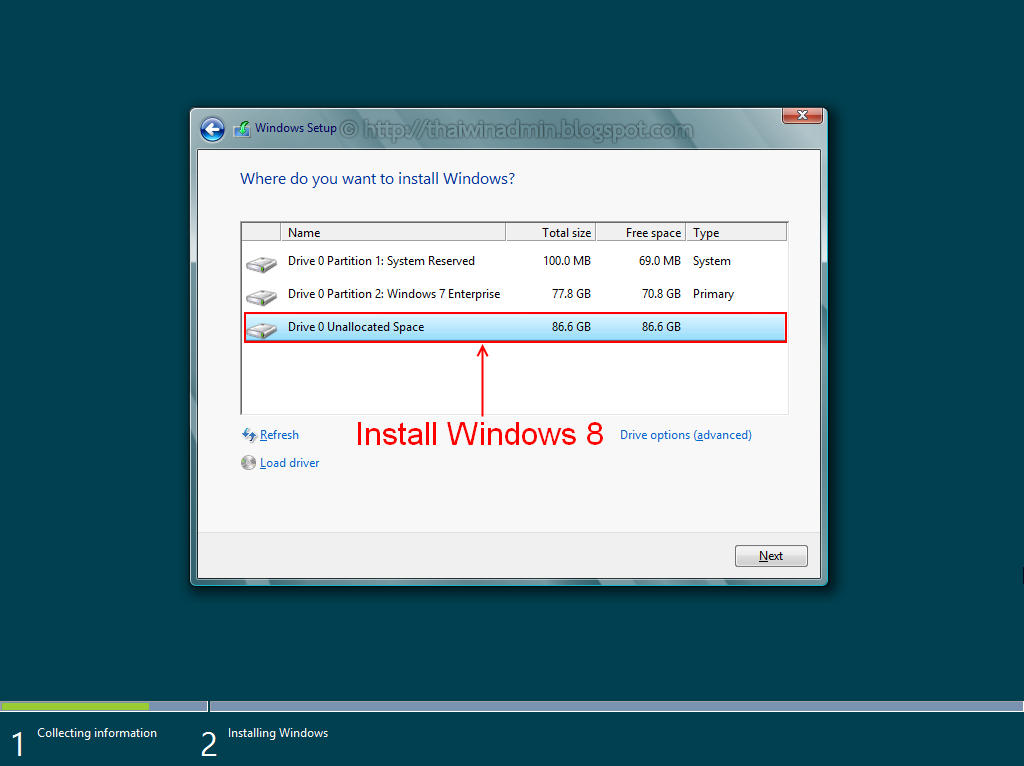Click the 70.8 GB free space cell
This screenshot has width=1024, height=766.
coord(661,294)
